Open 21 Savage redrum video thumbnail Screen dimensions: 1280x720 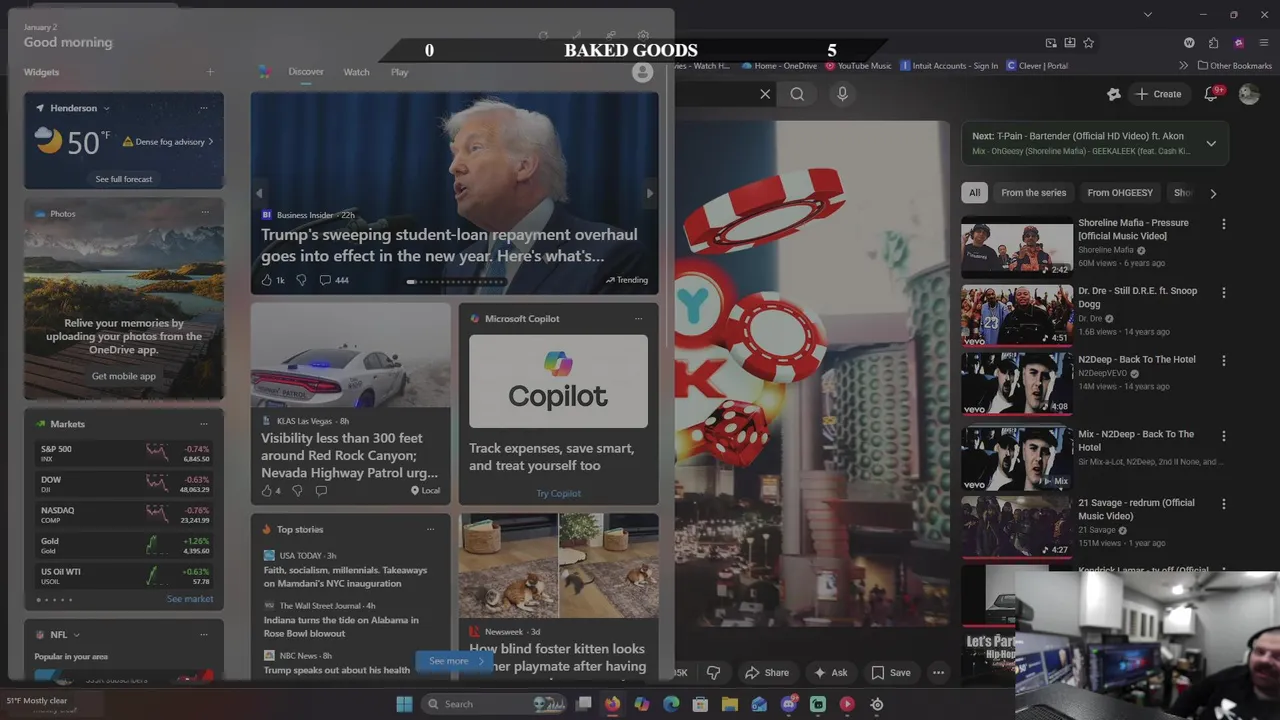1017,526
